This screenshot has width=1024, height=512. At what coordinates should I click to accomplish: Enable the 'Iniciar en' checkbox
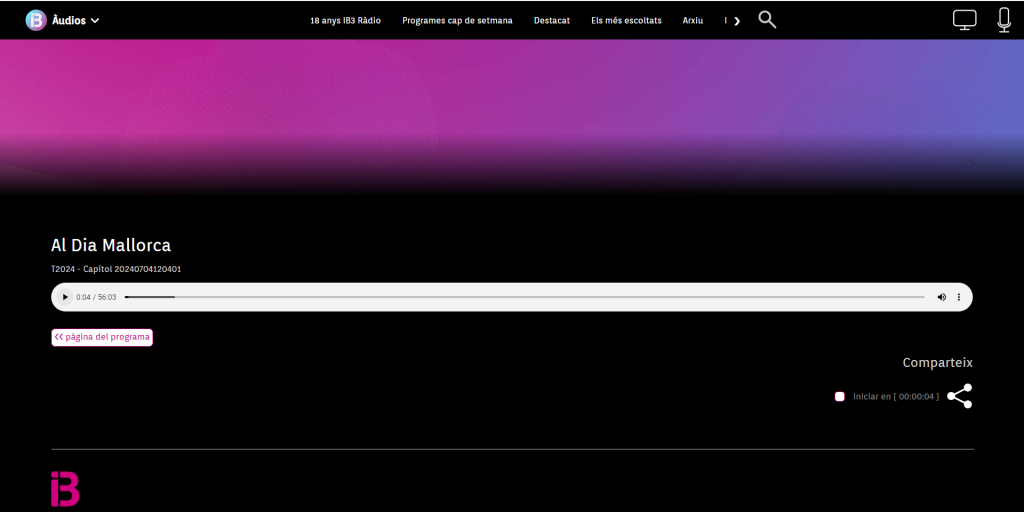[840, 397]
